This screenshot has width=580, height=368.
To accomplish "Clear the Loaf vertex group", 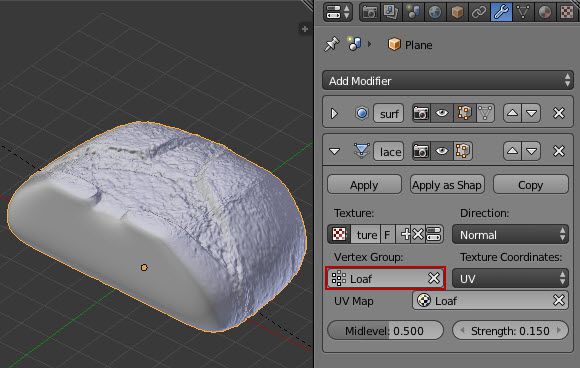I will pos(434,278).
